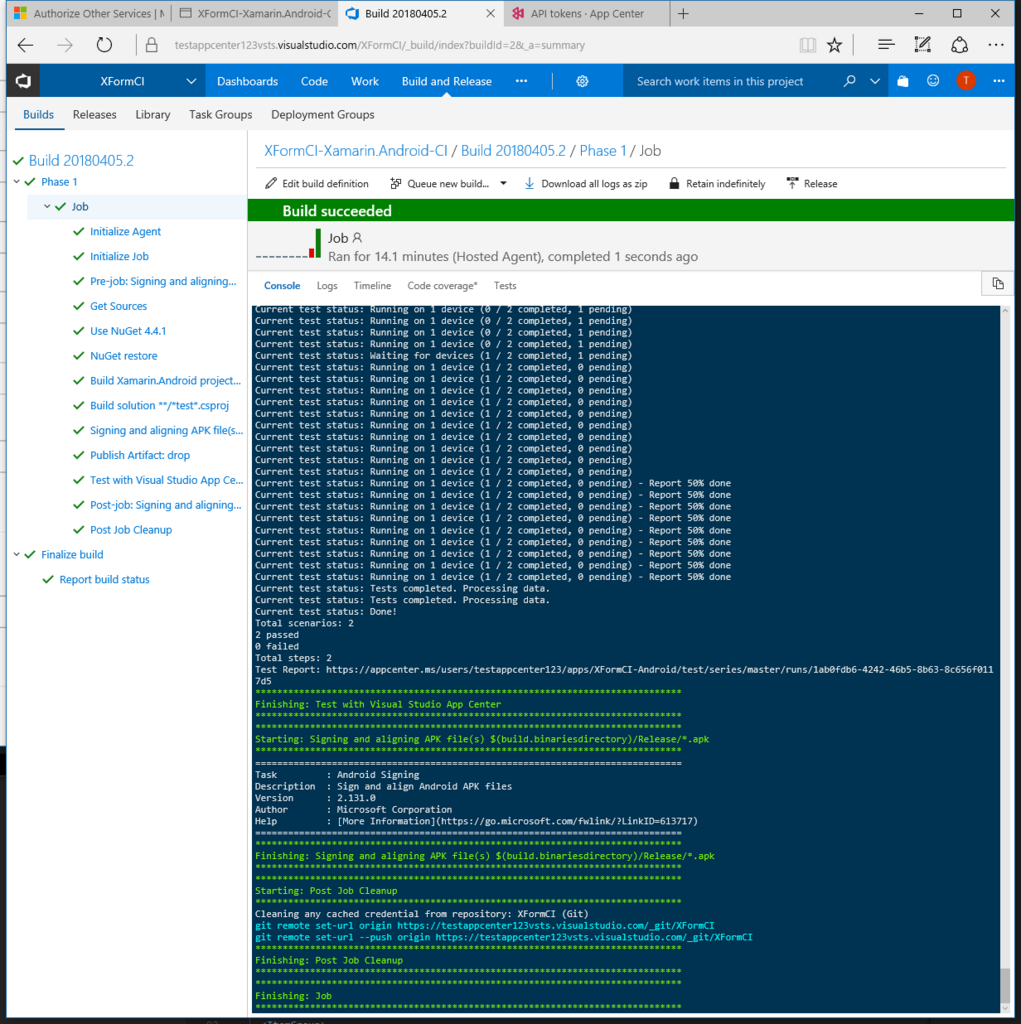The width and height of the screenshot is (1021, 1024).
Task: Click Search work items input field
Action: 720,81
